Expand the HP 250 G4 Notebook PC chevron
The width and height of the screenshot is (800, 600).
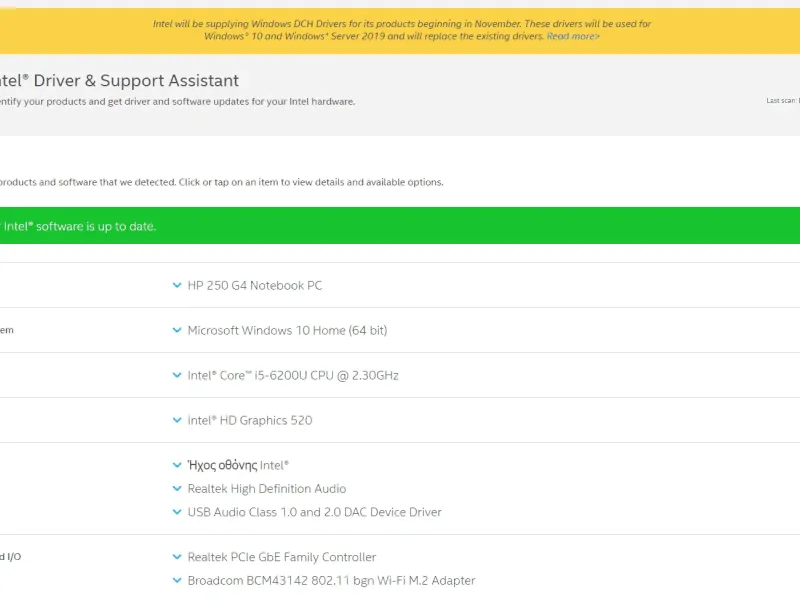pyautogui.click(x=177, y=285)
